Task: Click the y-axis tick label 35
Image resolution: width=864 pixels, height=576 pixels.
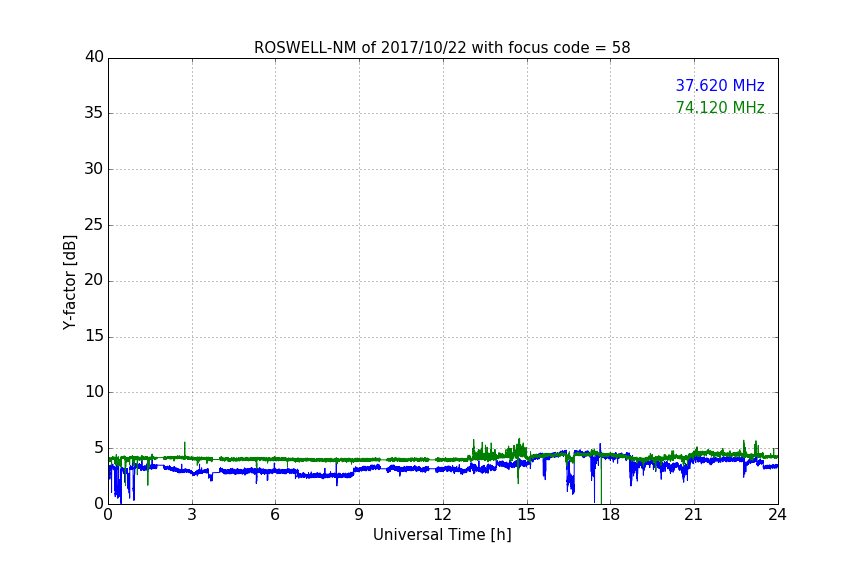Action: click(94, 113)
